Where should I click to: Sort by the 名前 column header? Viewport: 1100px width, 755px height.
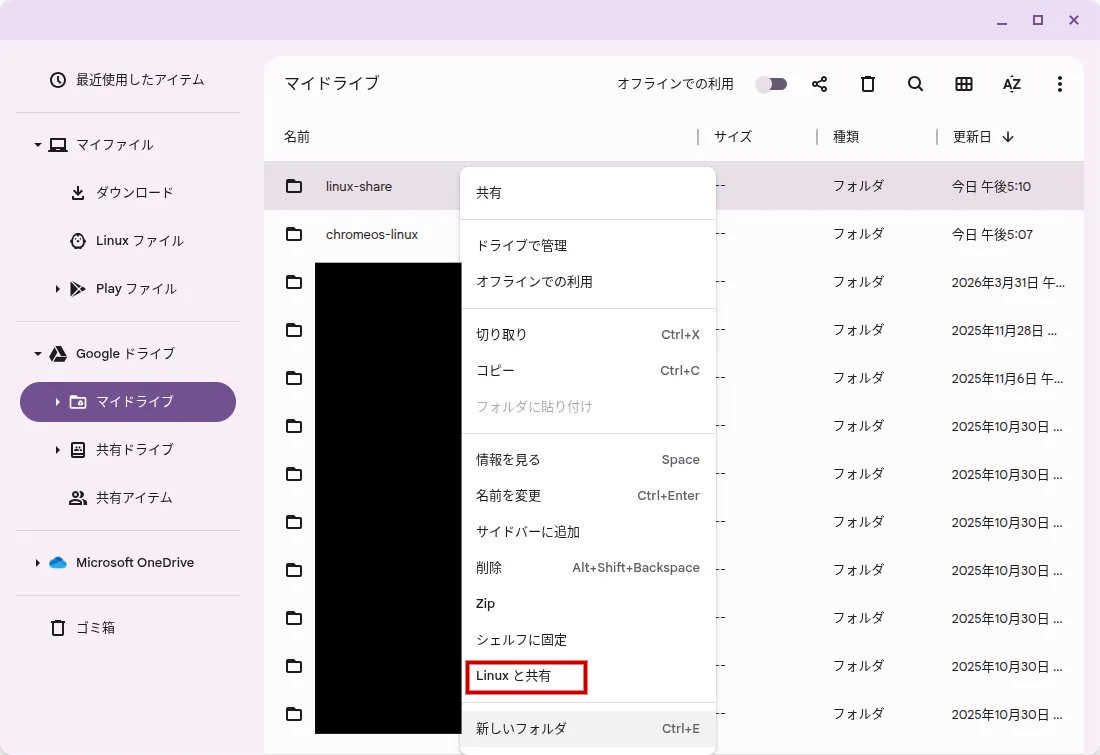(x=297, y=137)
